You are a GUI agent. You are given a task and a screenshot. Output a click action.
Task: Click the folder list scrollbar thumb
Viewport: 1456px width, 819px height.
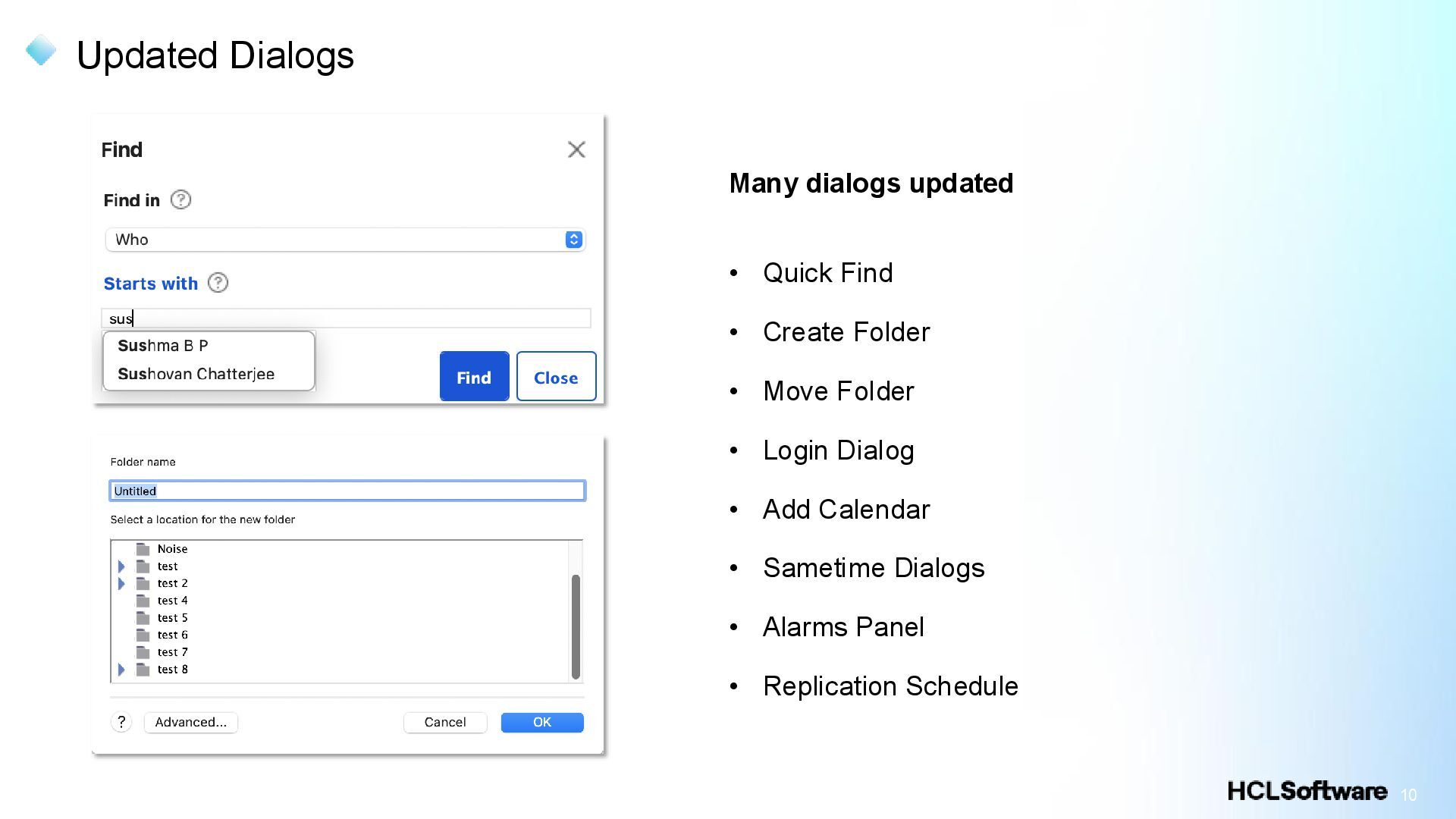pyautogui.click(x=576, y=626)
